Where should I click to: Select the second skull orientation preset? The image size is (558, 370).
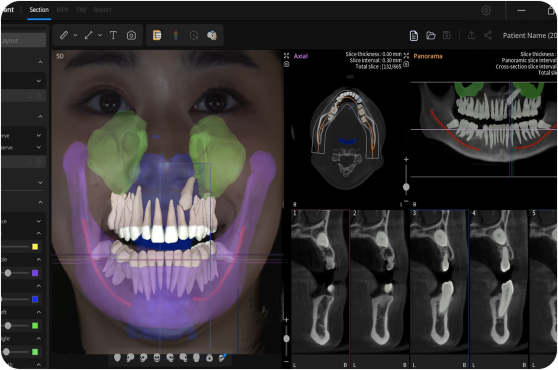(130, 358)
